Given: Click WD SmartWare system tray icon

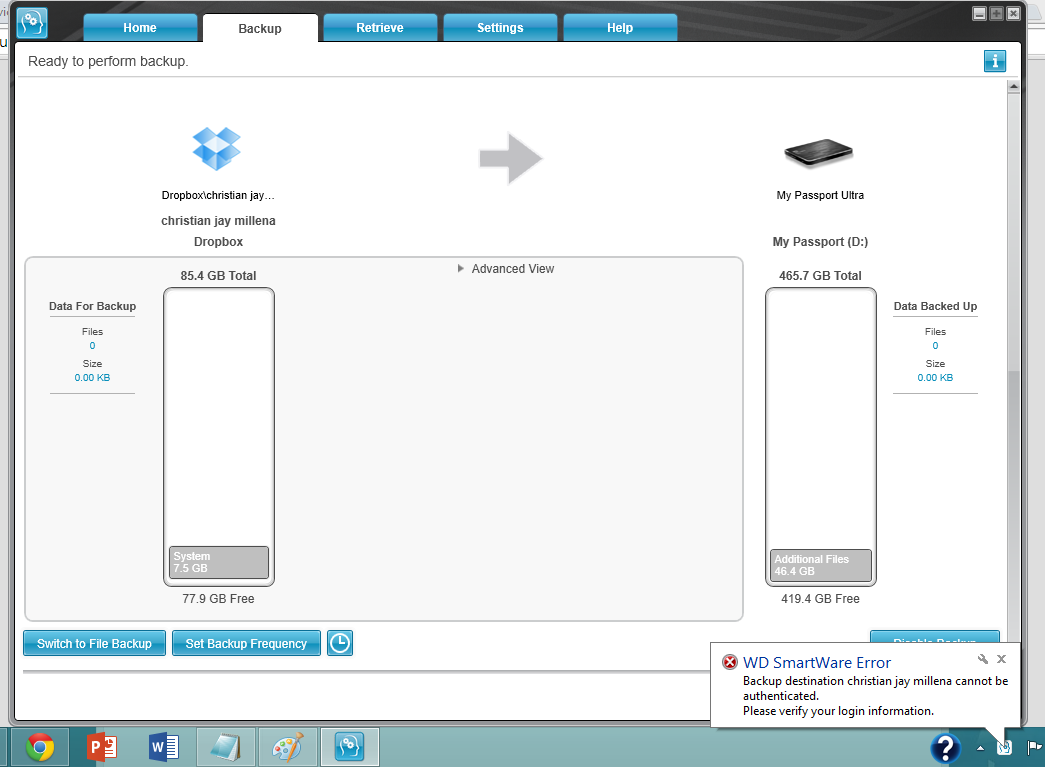Looking at the screenshot, I should (x=1004, y=748).
